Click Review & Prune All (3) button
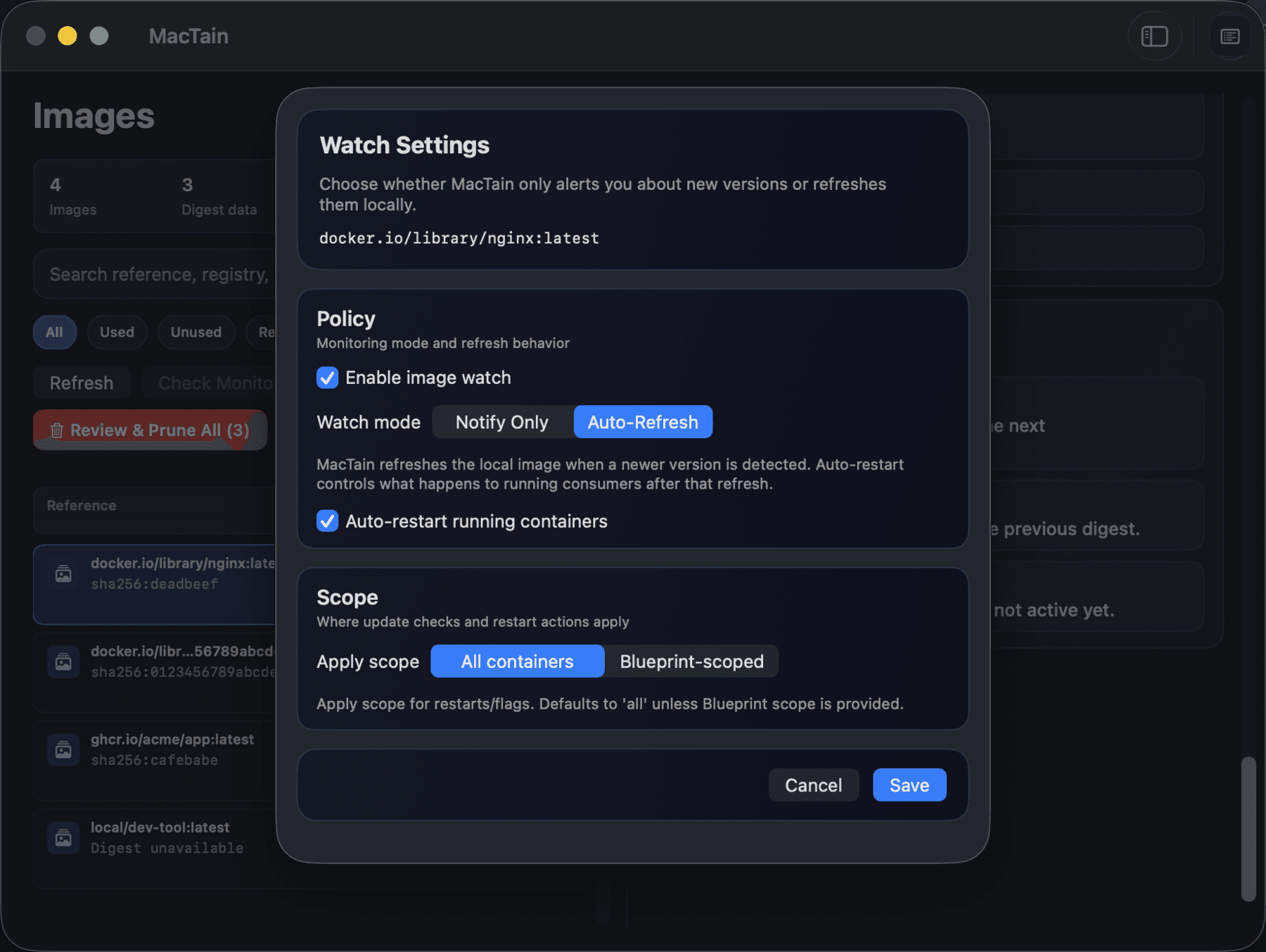Image resolution: width=1266 pixels, height=952 pixels. 150,430
